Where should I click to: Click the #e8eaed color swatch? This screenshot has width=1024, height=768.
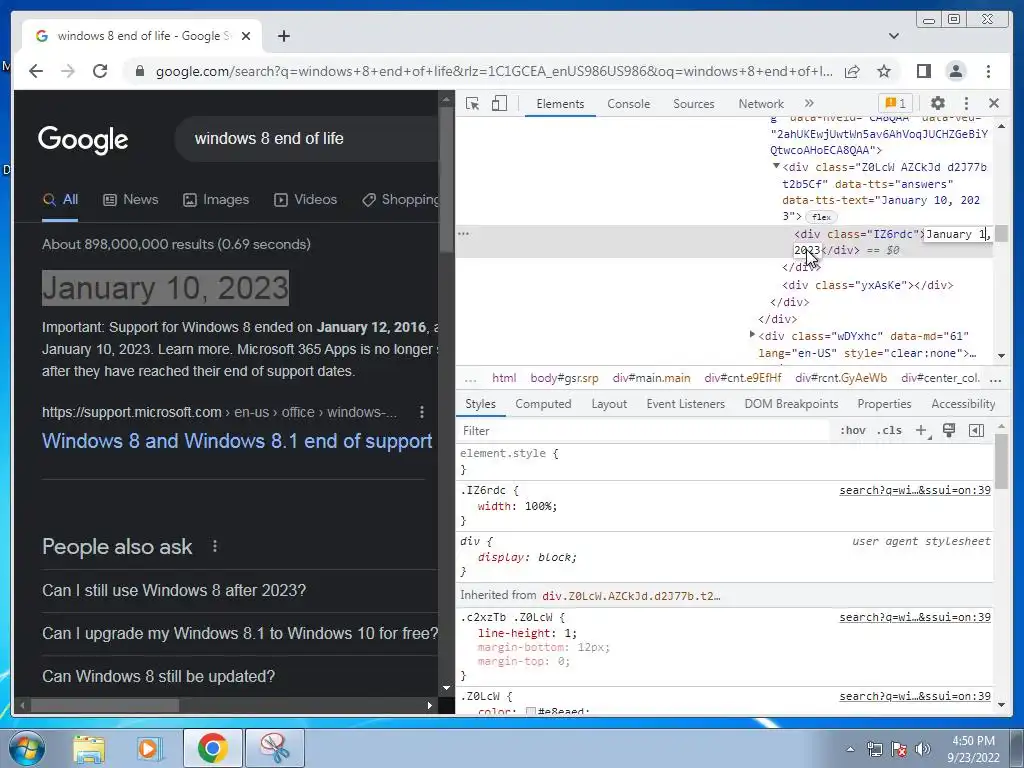coord(531,711)
